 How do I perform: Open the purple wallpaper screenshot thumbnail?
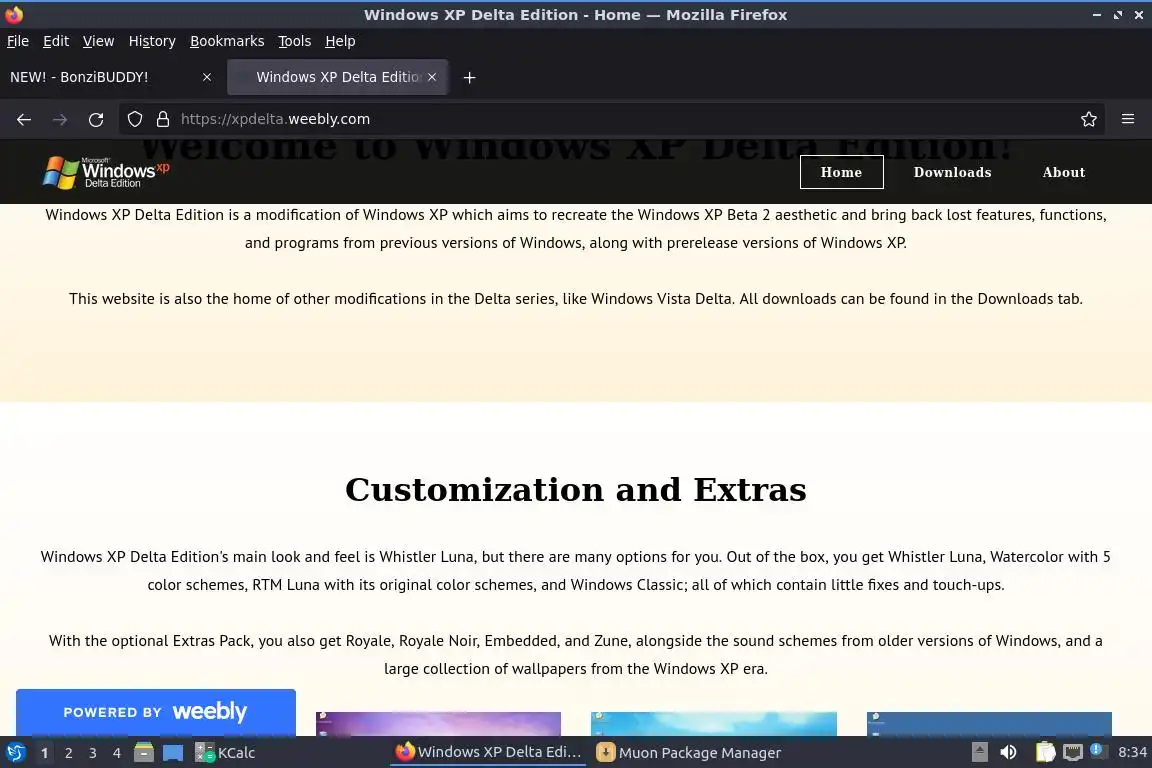pyautogui.click(x=438, y=724)
